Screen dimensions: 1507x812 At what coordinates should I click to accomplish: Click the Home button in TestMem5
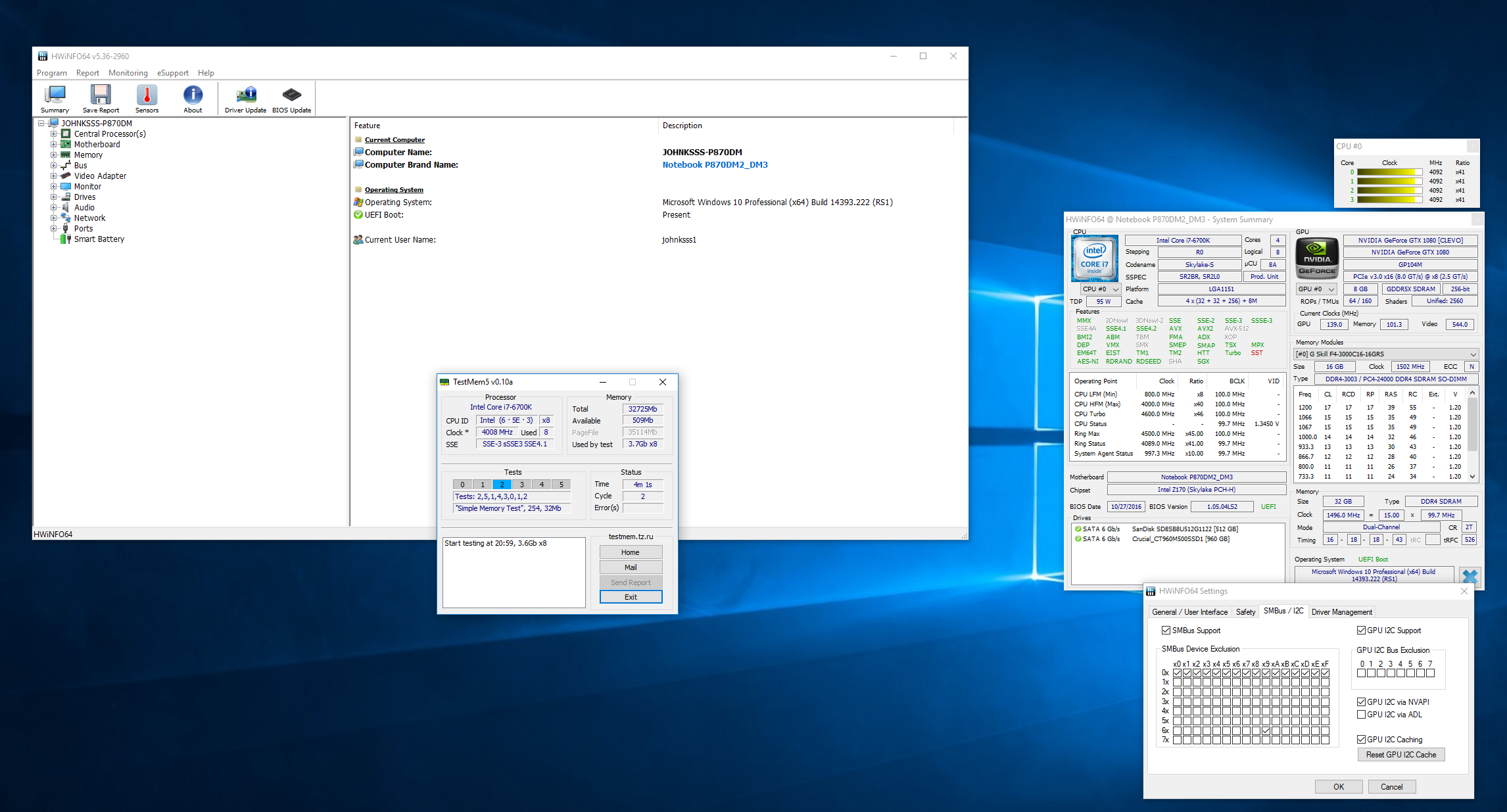(631, 552)
